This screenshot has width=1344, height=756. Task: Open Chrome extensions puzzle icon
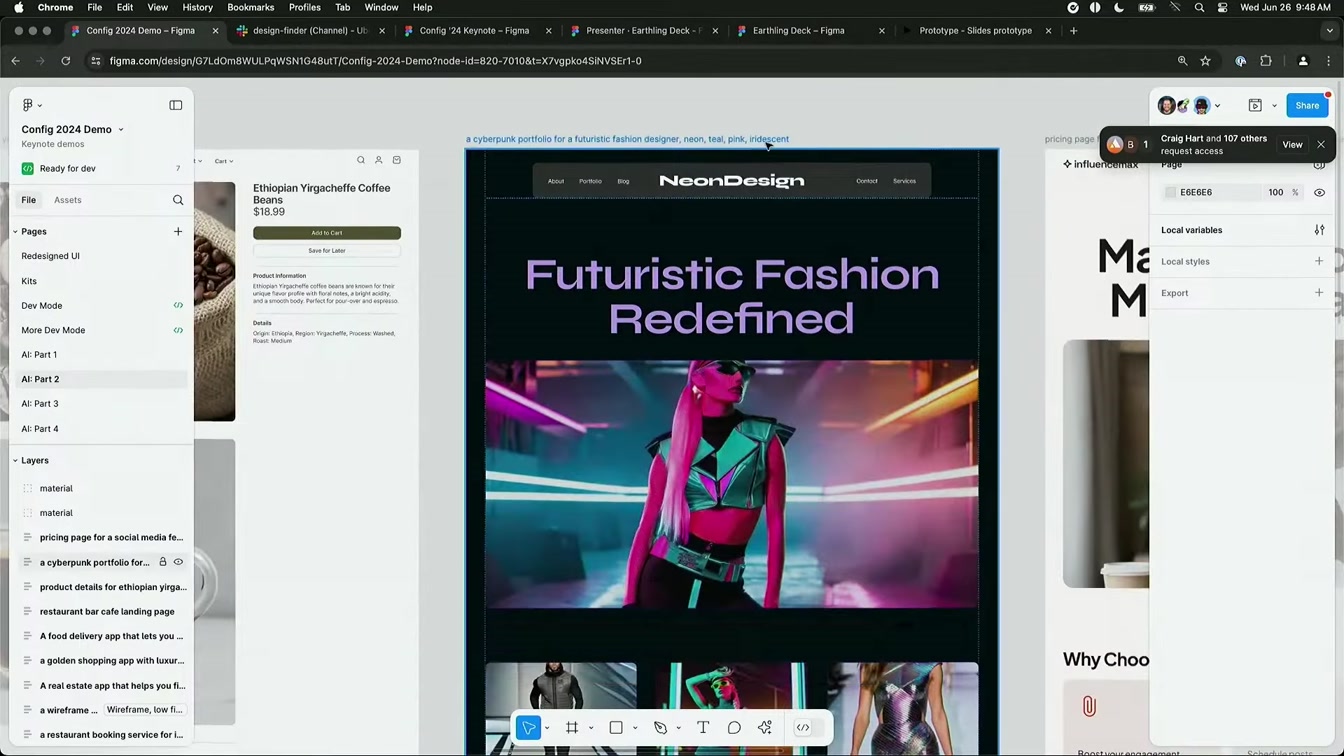1266,61
